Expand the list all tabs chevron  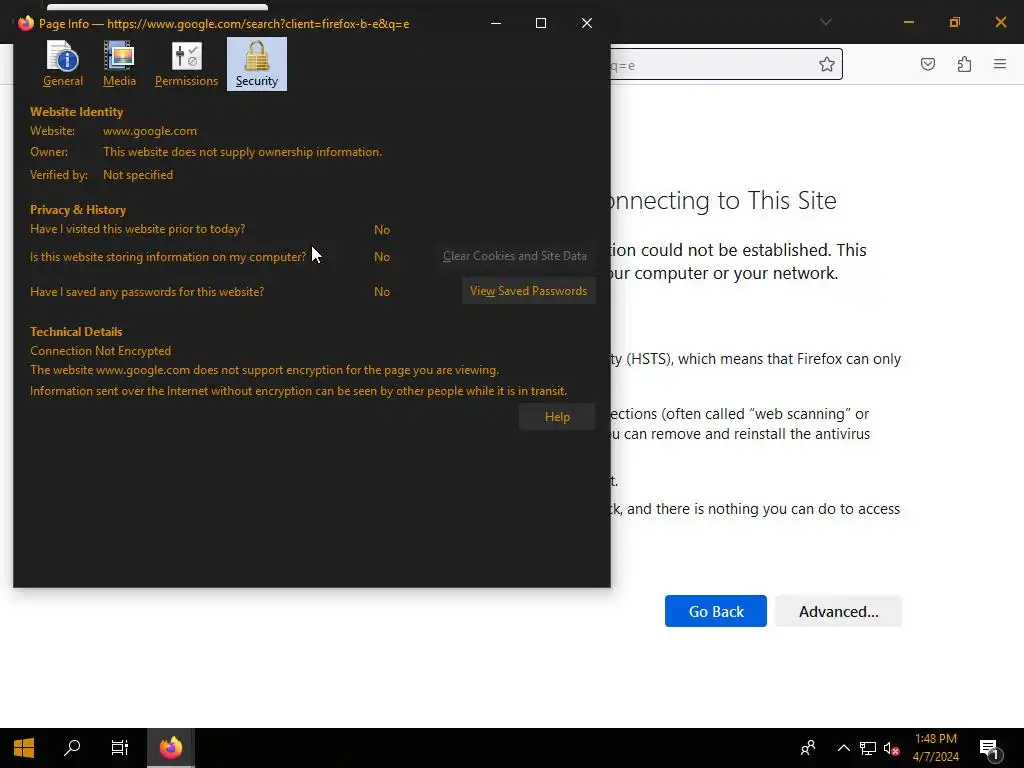pyautogui.click(x=826, y=22)
